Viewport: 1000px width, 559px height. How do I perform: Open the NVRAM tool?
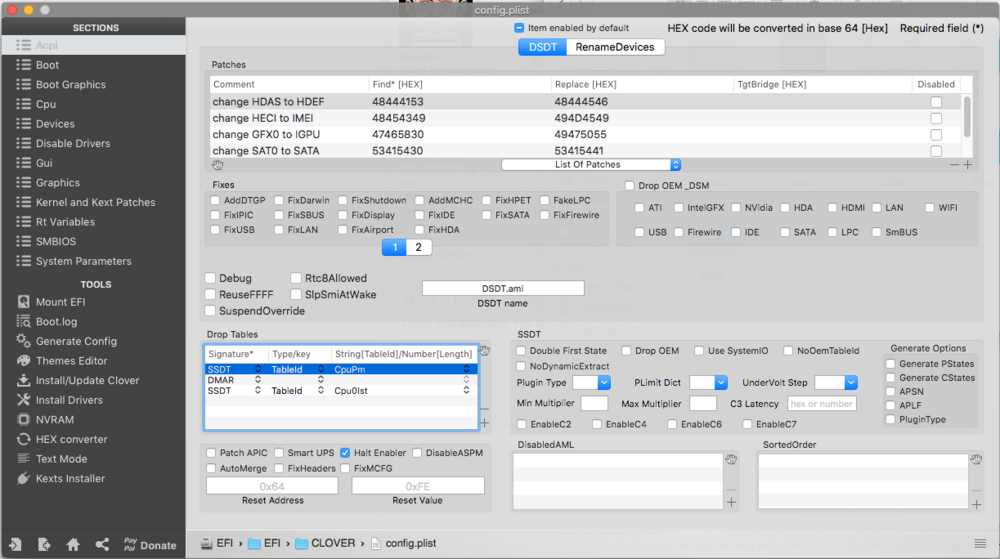point(55,420)
